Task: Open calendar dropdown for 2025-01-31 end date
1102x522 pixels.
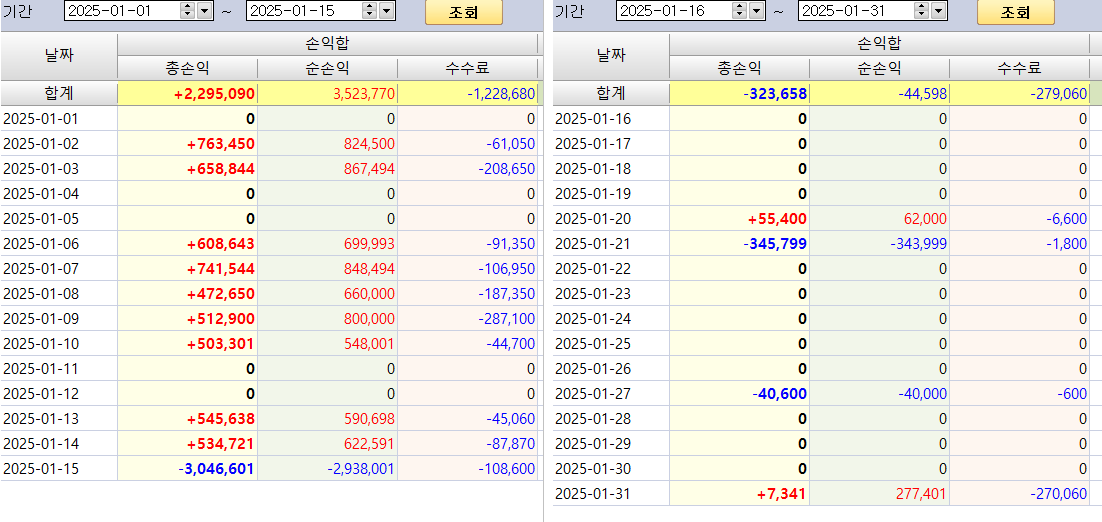Action: (x=939, y=11)
